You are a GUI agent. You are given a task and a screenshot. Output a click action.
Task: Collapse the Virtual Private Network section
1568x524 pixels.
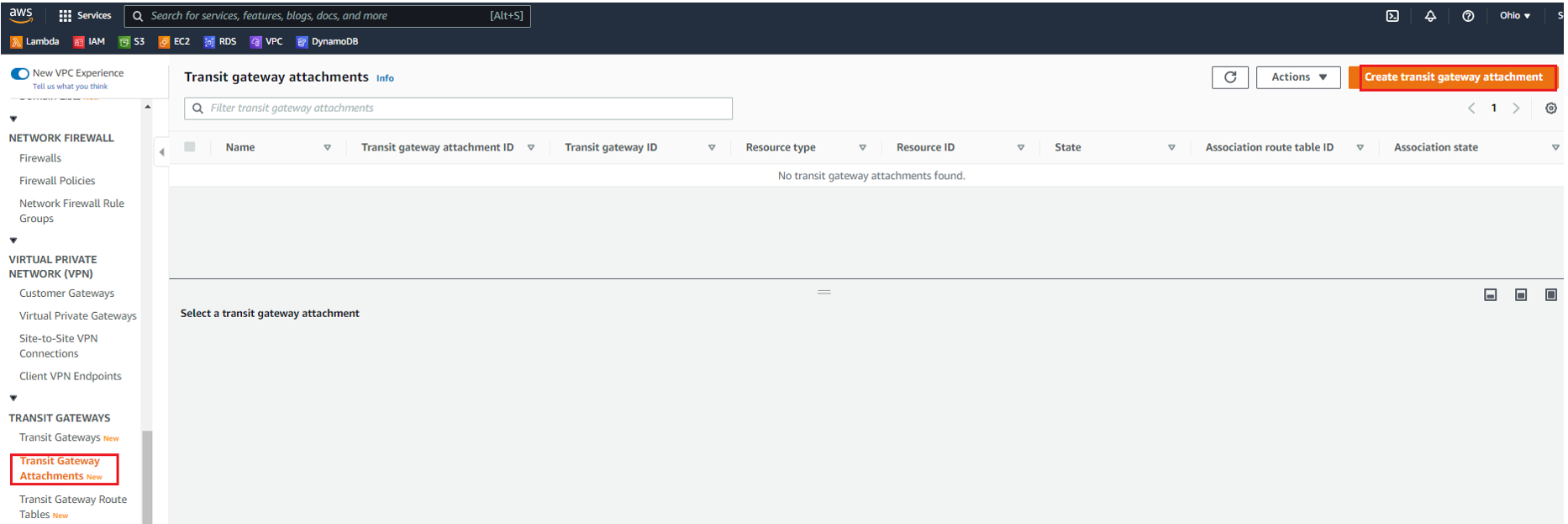click(x=13, y=241)
